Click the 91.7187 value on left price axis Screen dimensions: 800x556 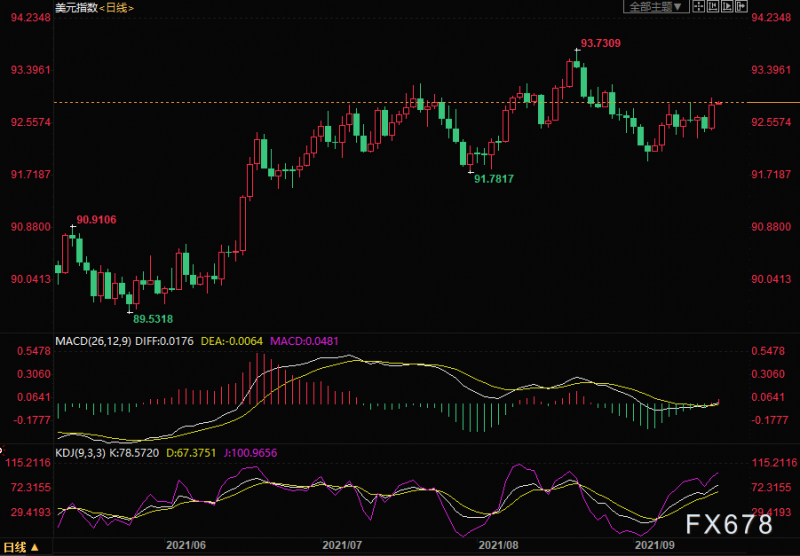31,174
